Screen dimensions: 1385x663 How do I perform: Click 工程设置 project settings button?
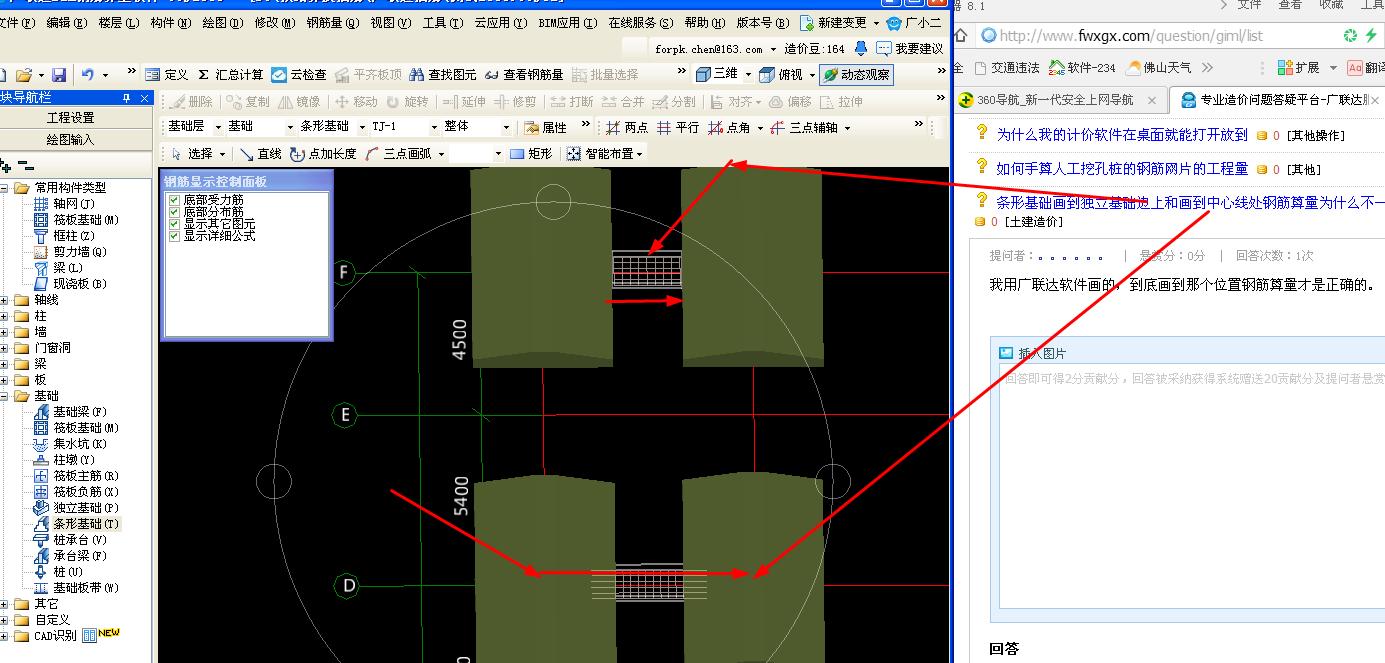coord(70,118)
